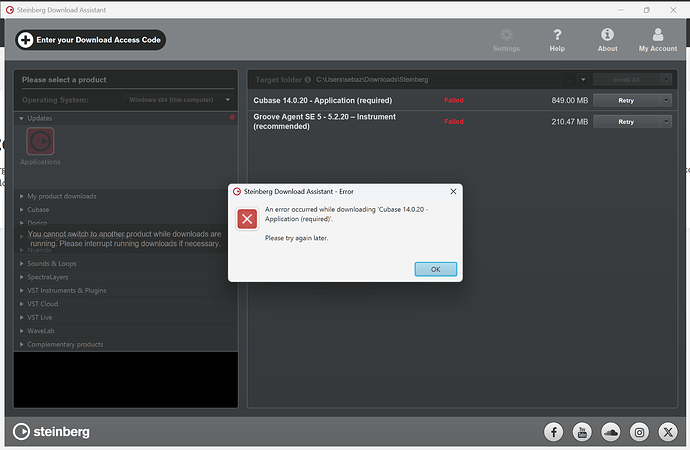Click the target folder info icon

click(308, 80)
